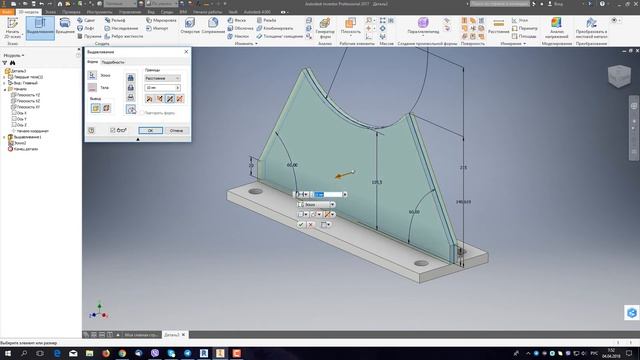Choose solid output mode in dialog

point(96,108)
